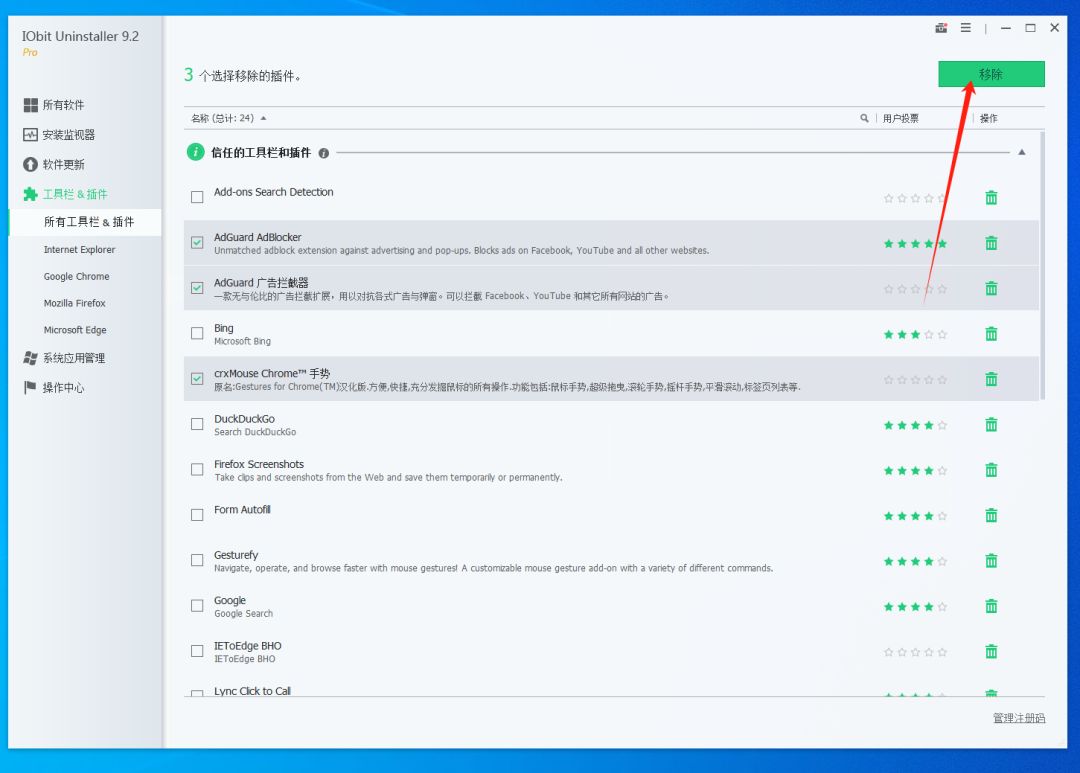Remove IEToEdge BHO via trash icon
This screenshot has height=773, width=1080.
991,652
